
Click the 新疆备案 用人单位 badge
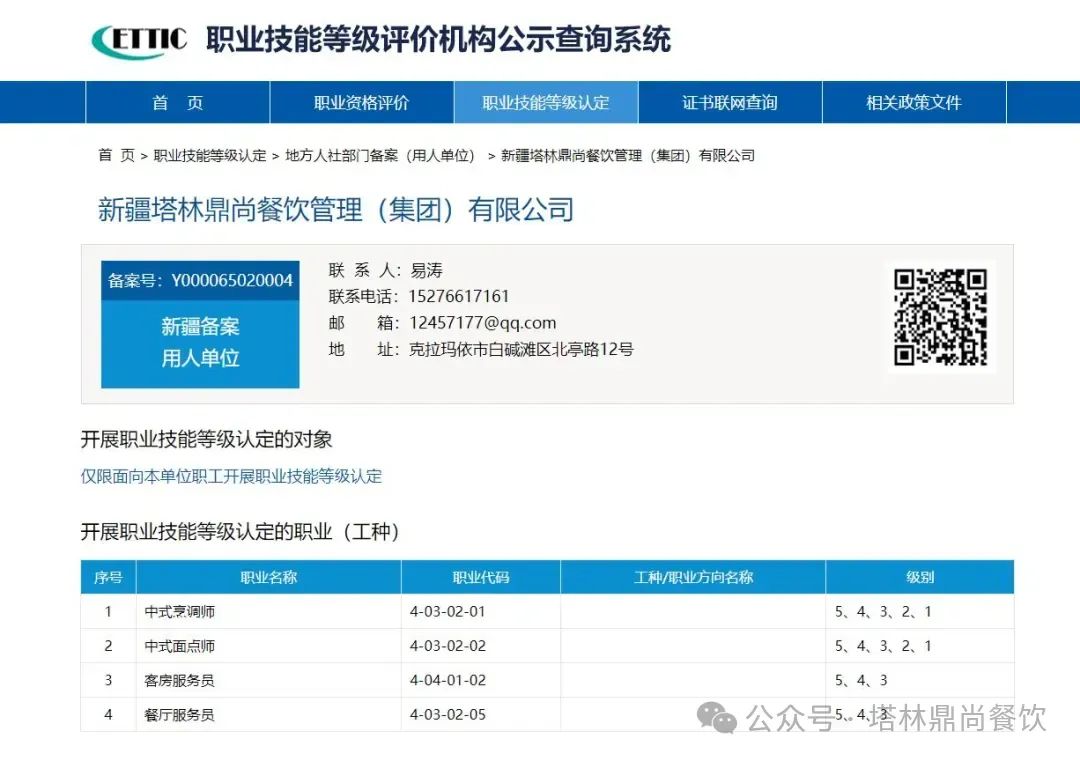click(200, 342)
